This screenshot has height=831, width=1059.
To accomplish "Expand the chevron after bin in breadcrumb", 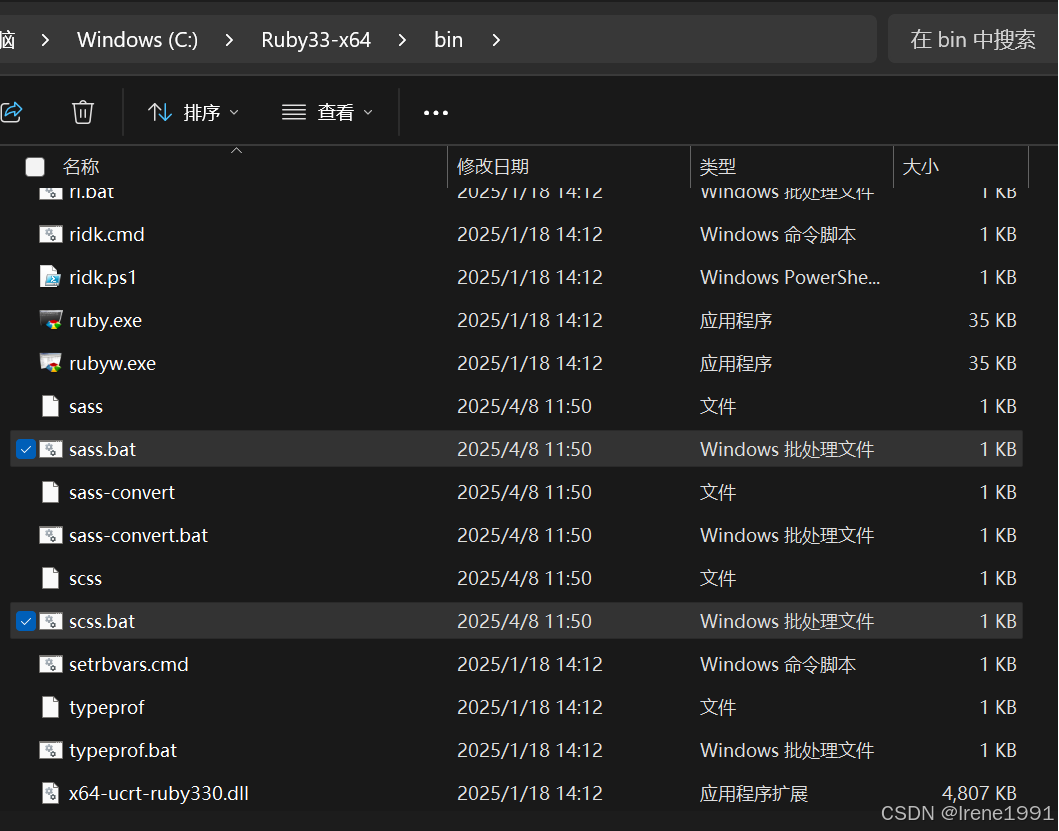I will tap(496, 40).
